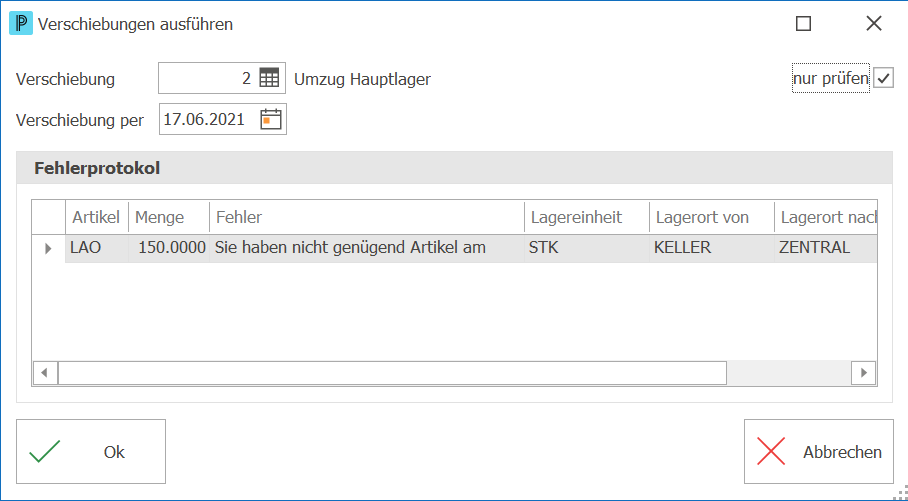Image resolution: width=908 pixels, height=501 pixels.
Task: Open the calendar picker for Verschiebung per
Action: coord(270,119)
